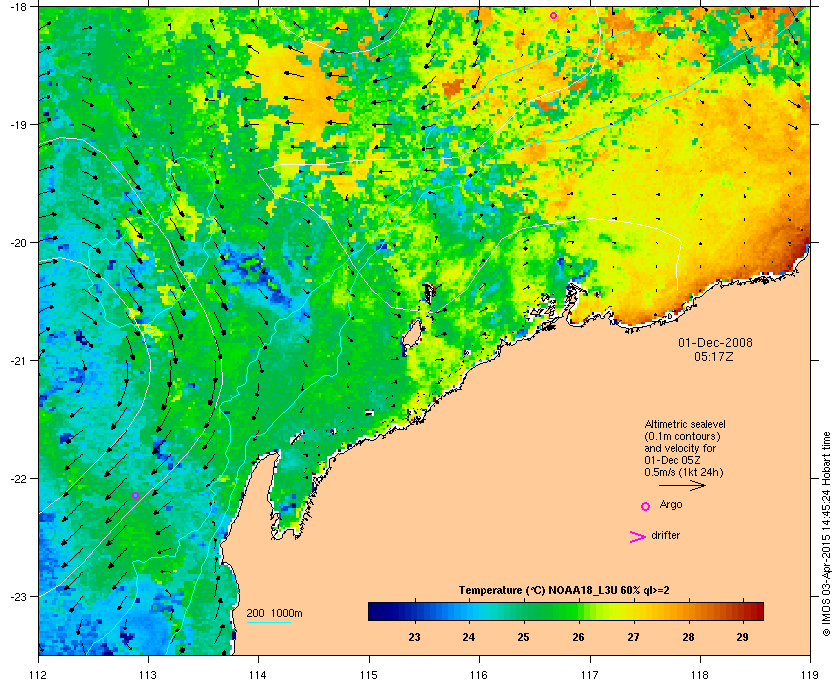This screenshot has height=680, width=840.
Task: Click the '(0.1m contours)' legend text
Action: point(682,436)
